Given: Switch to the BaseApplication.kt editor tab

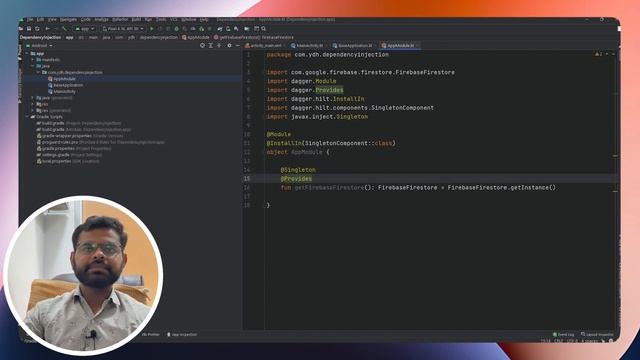Looking at the screenshot, I should (353, 46).
